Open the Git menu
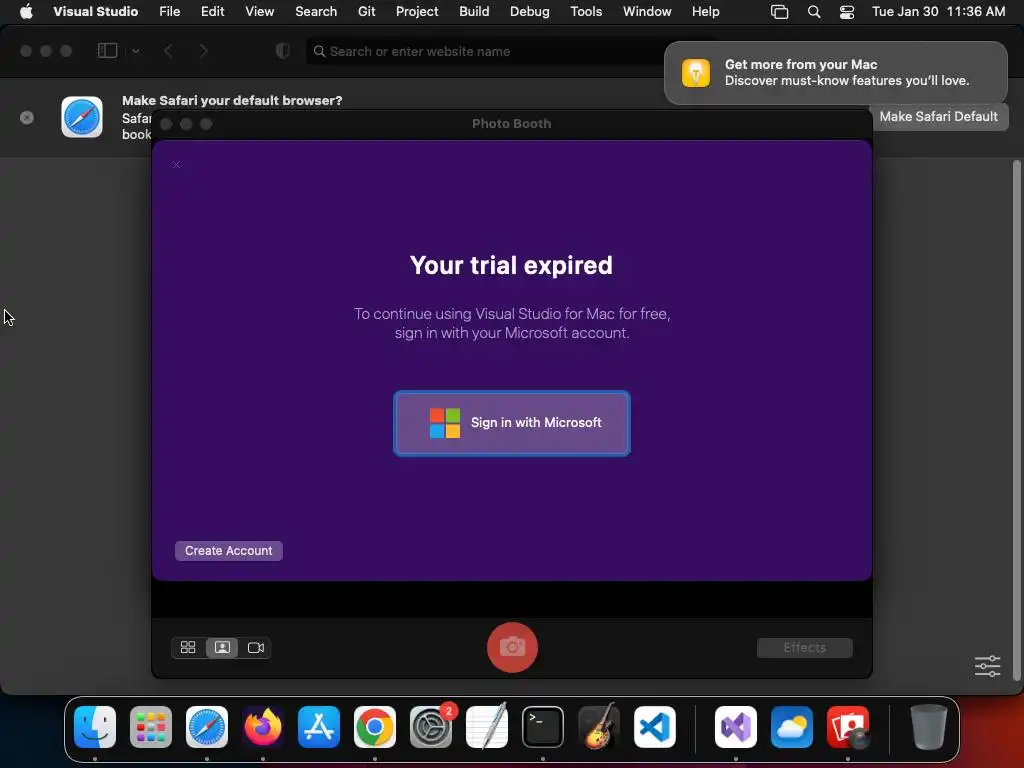The image size is (1024, 768). tap(366, 12)
